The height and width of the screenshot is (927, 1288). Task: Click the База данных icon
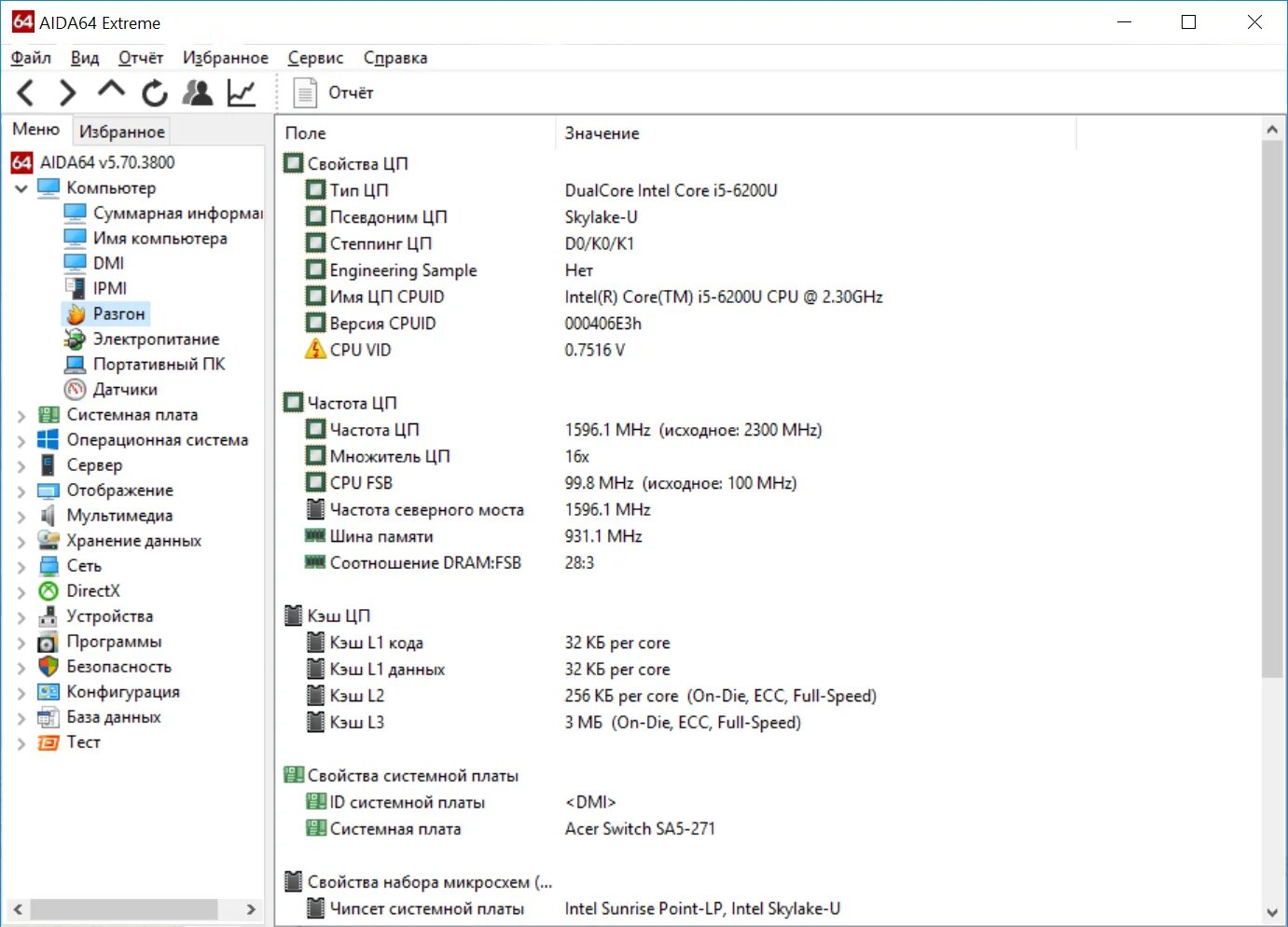pos(48,717)
